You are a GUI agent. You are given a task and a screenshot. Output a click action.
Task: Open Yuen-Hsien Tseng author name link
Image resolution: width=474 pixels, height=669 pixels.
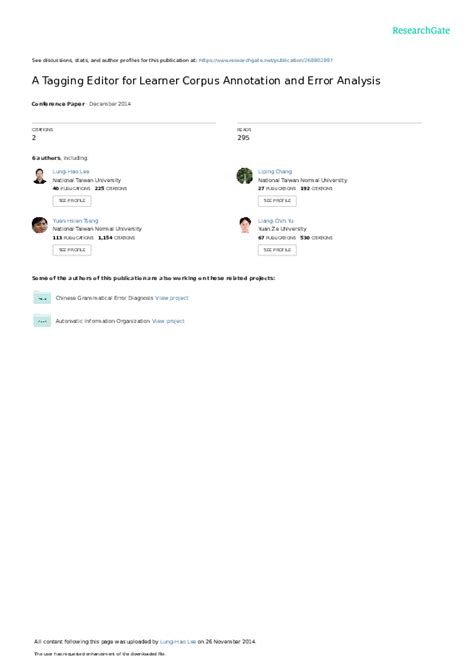(76, 221)
